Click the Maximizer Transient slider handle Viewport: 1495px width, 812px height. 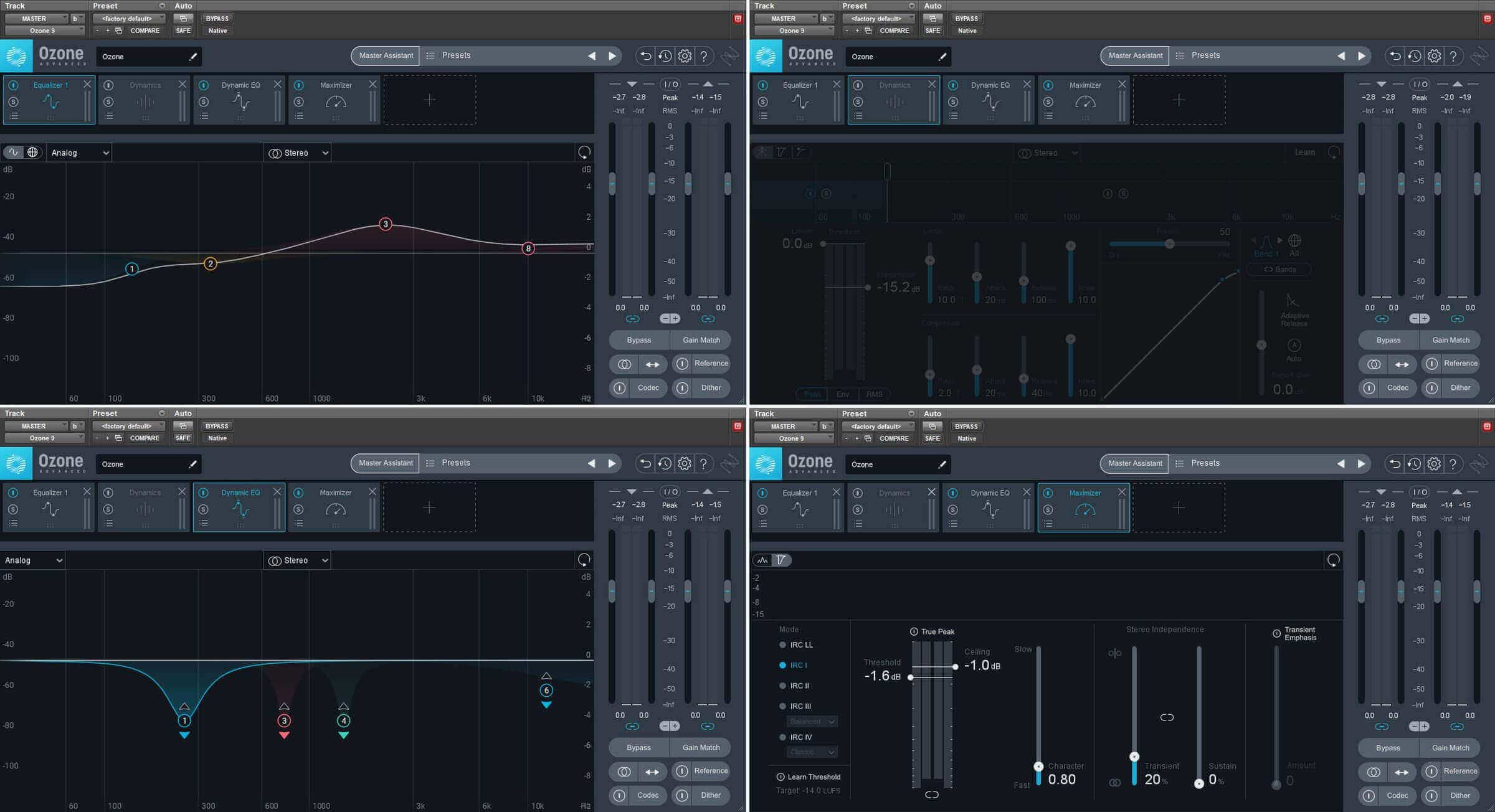1134,757
